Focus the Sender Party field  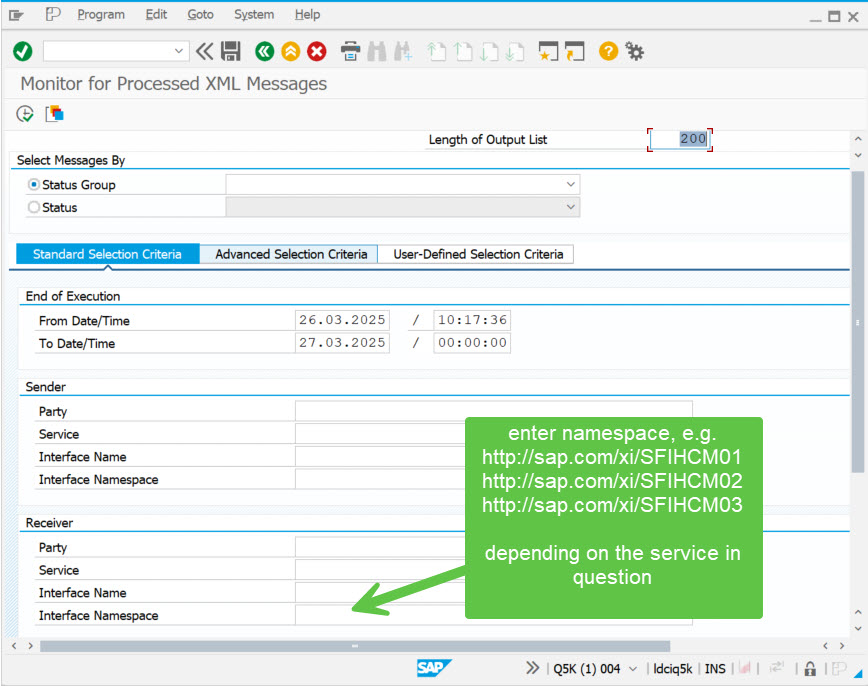[494, 411]
